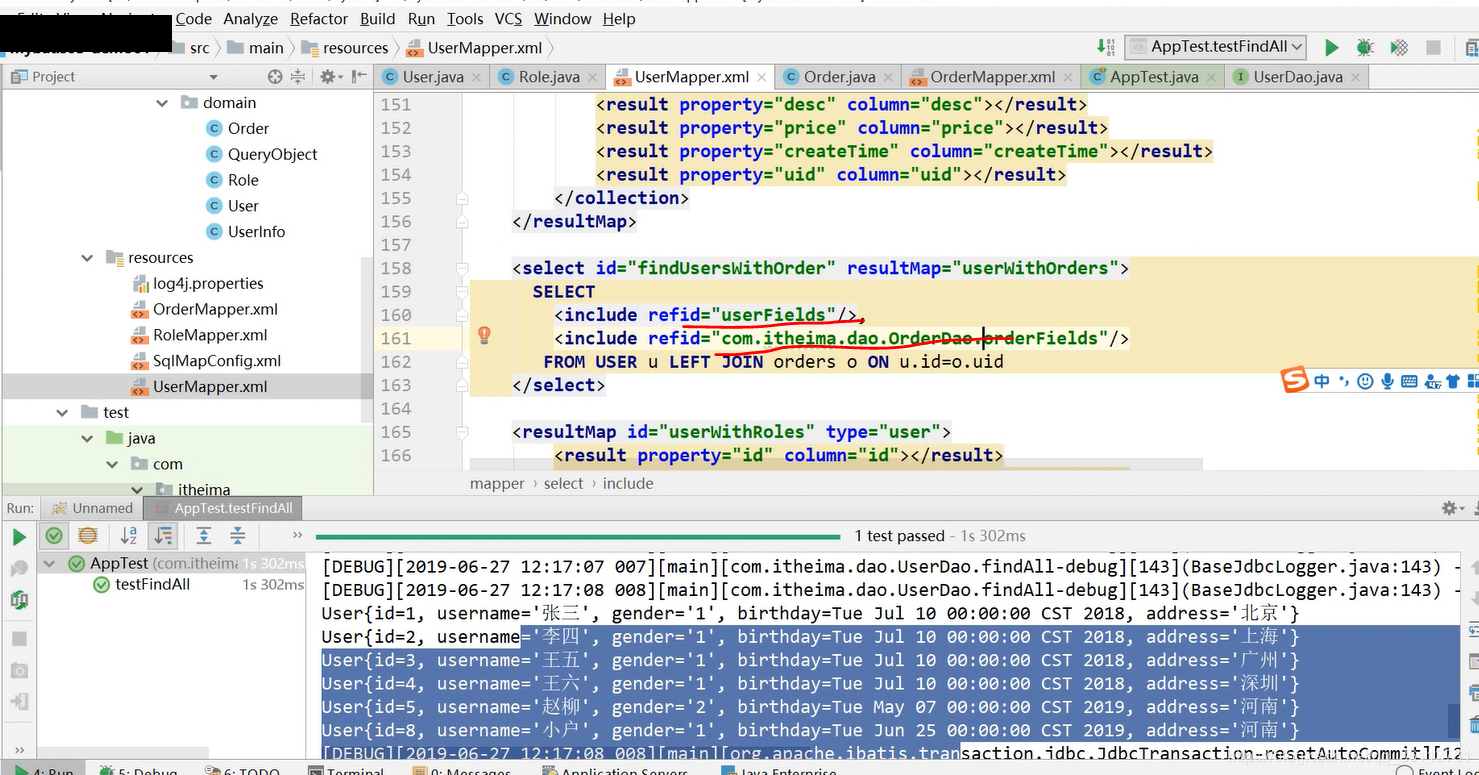Show more test runner toolbar options
This screenshot has height=775, width=1479.
[296, 536]
